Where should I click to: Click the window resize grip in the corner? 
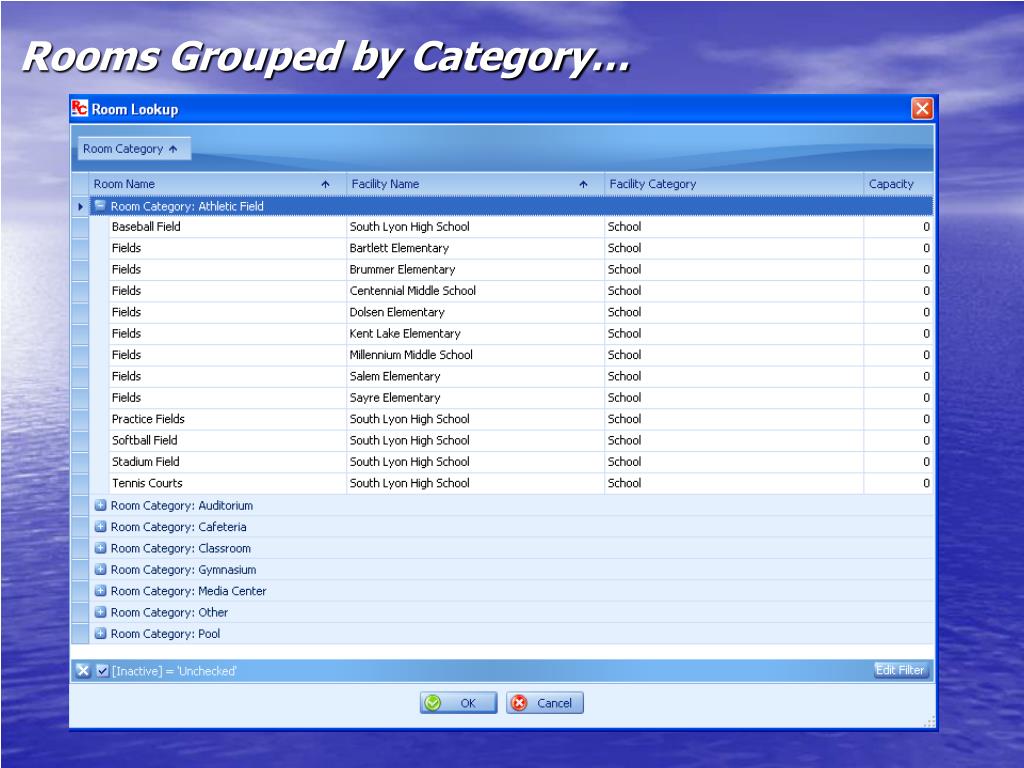click(x=929, y=722)
